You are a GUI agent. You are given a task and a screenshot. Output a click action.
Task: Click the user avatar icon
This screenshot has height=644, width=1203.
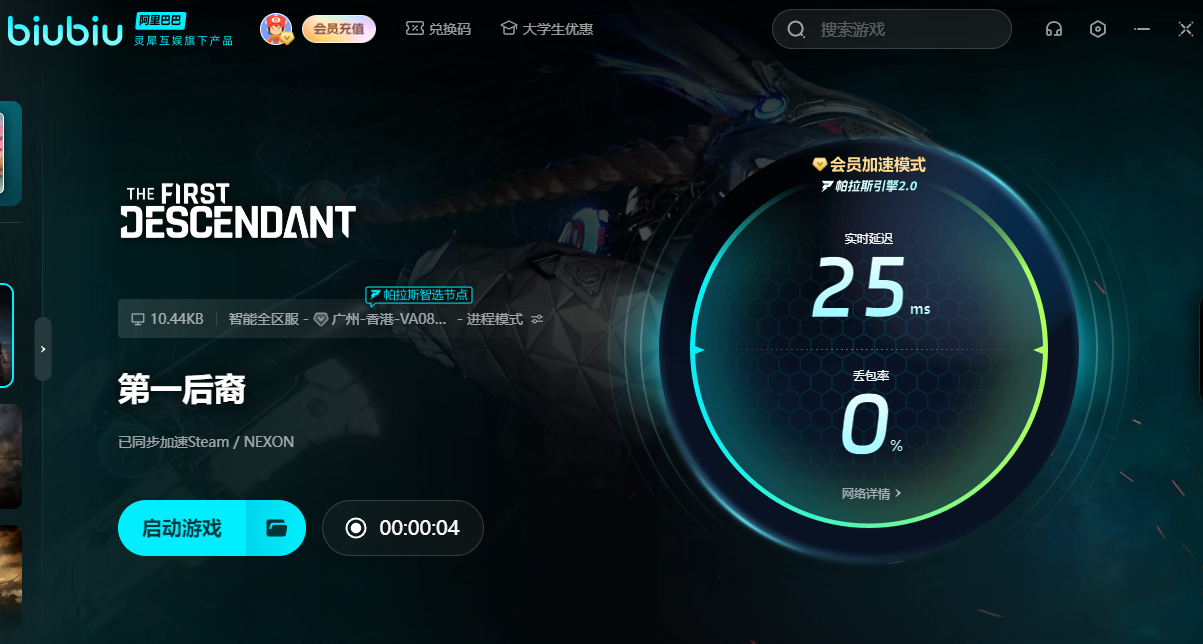(276, 29)
